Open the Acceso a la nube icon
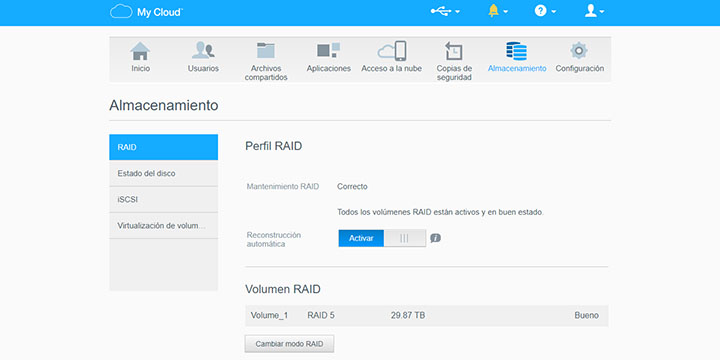 pos(392,51)
